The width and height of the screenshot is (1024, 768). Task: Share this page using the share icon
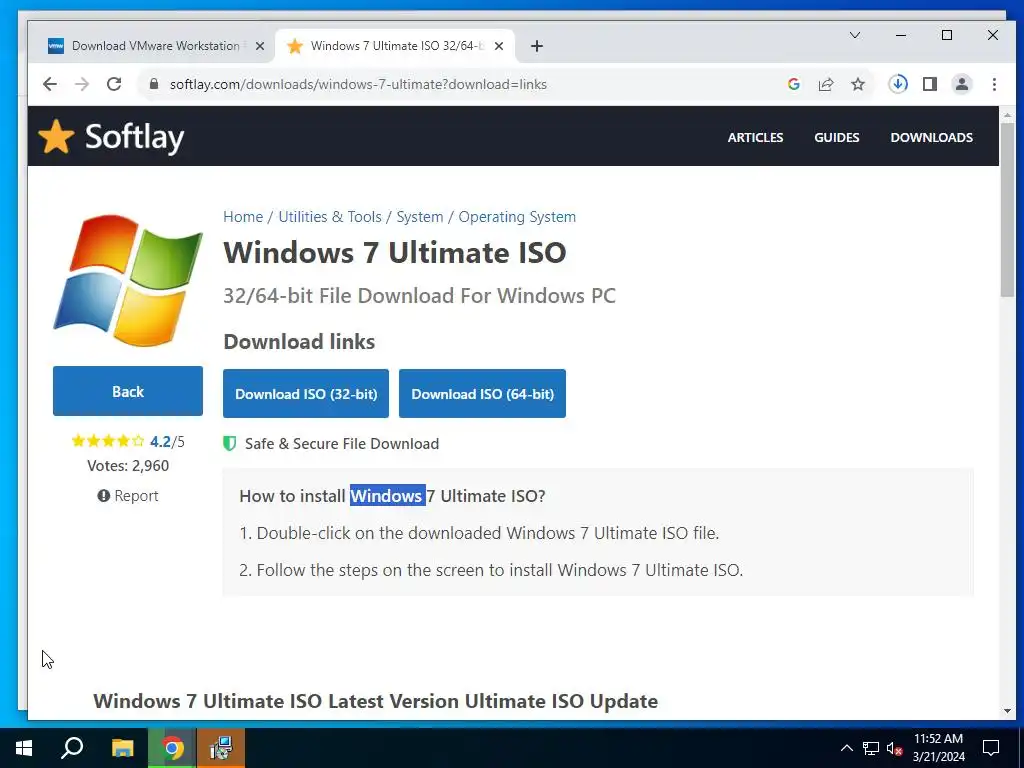point(826,84)
